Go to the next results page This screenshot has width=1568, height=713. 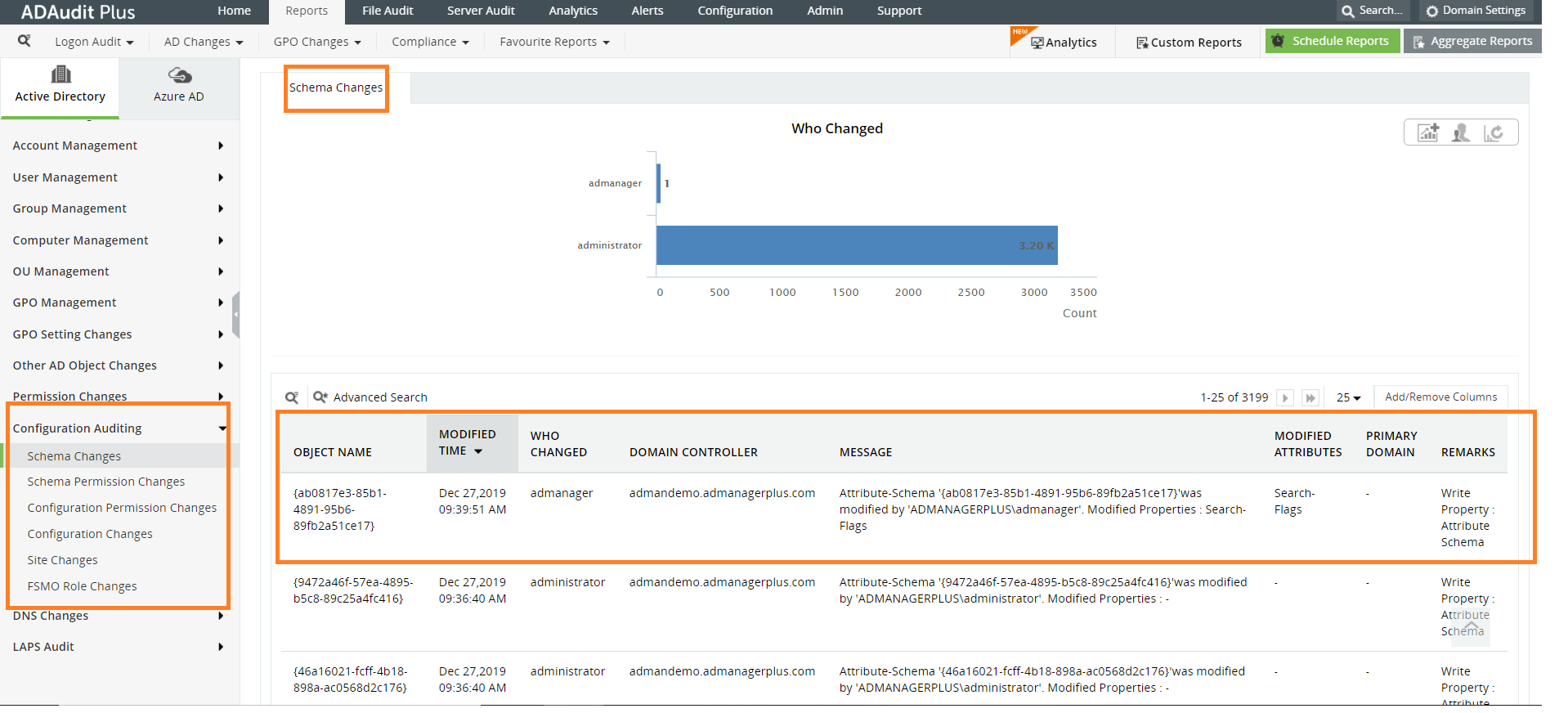(x=1285, y=397)
